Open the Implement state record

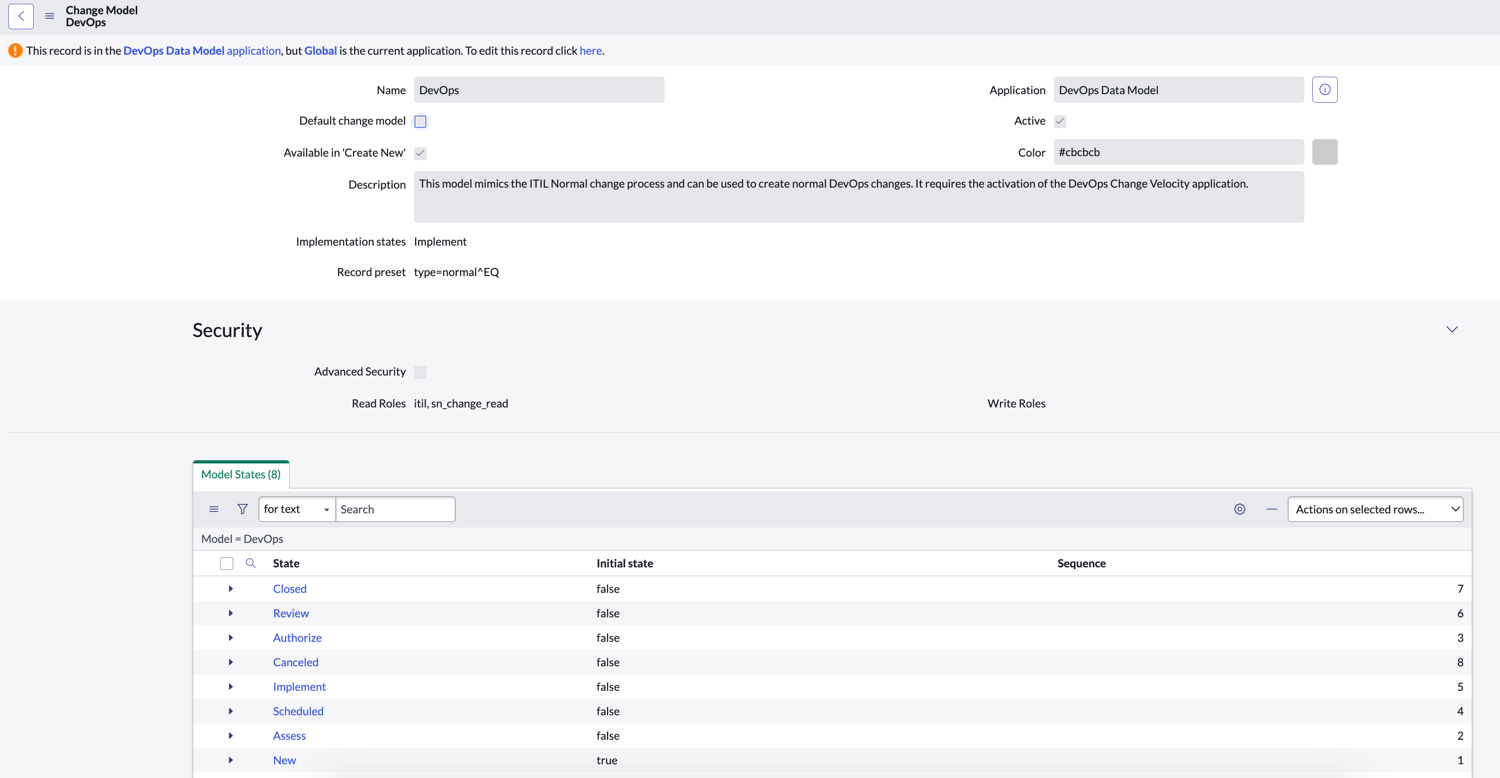point(299,687)
